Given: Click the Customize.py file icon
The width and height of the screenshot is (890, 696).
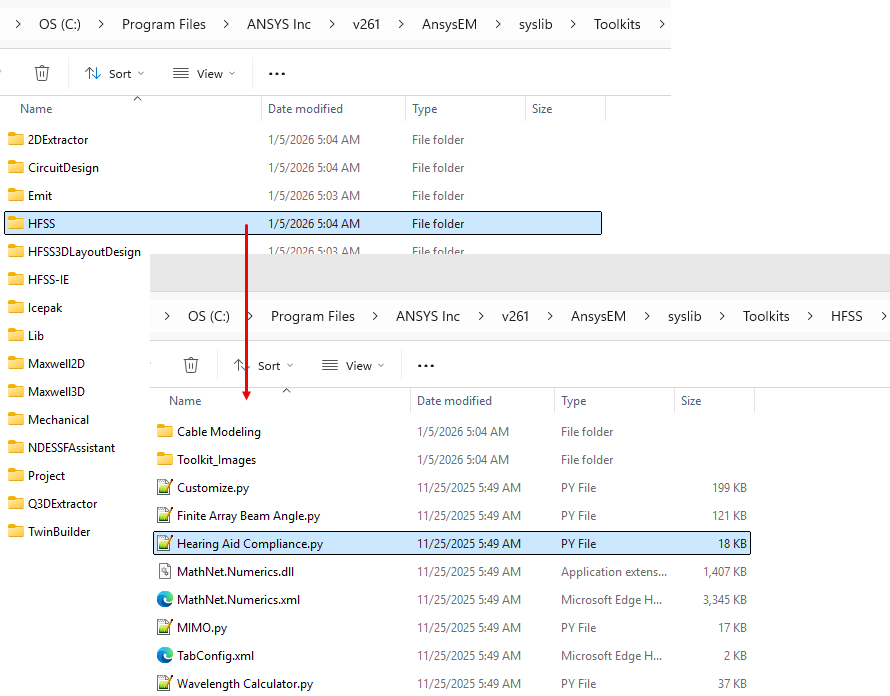Looking at the screenshot, I should point(165,487).
